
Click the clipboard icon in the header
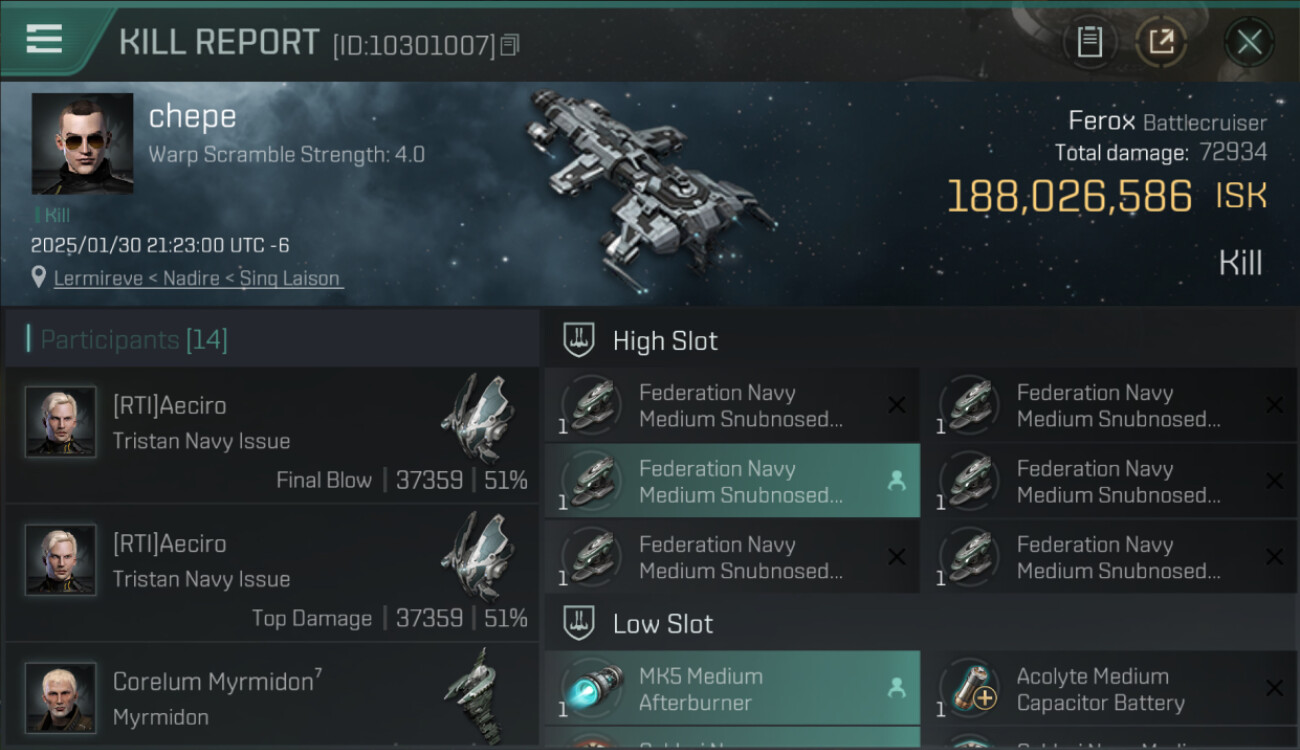tap(1089, 42)
